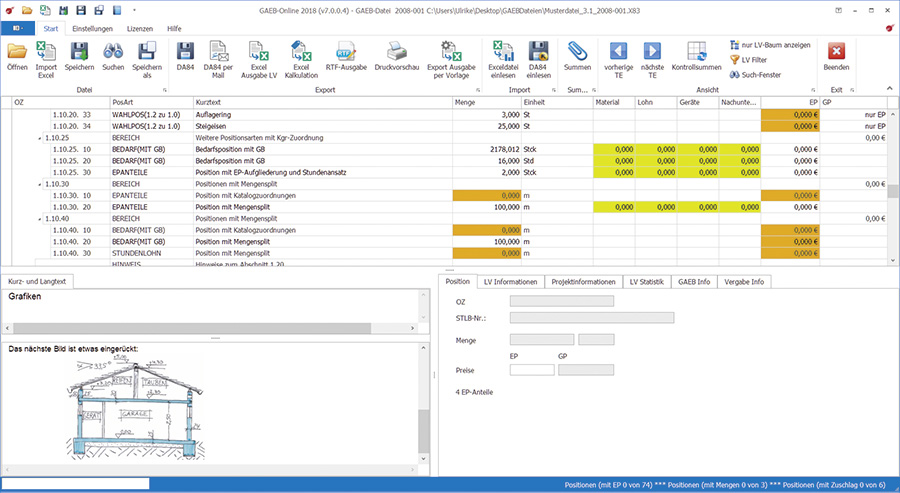
Task: Click the Menge column header
Action: point(487,102)
